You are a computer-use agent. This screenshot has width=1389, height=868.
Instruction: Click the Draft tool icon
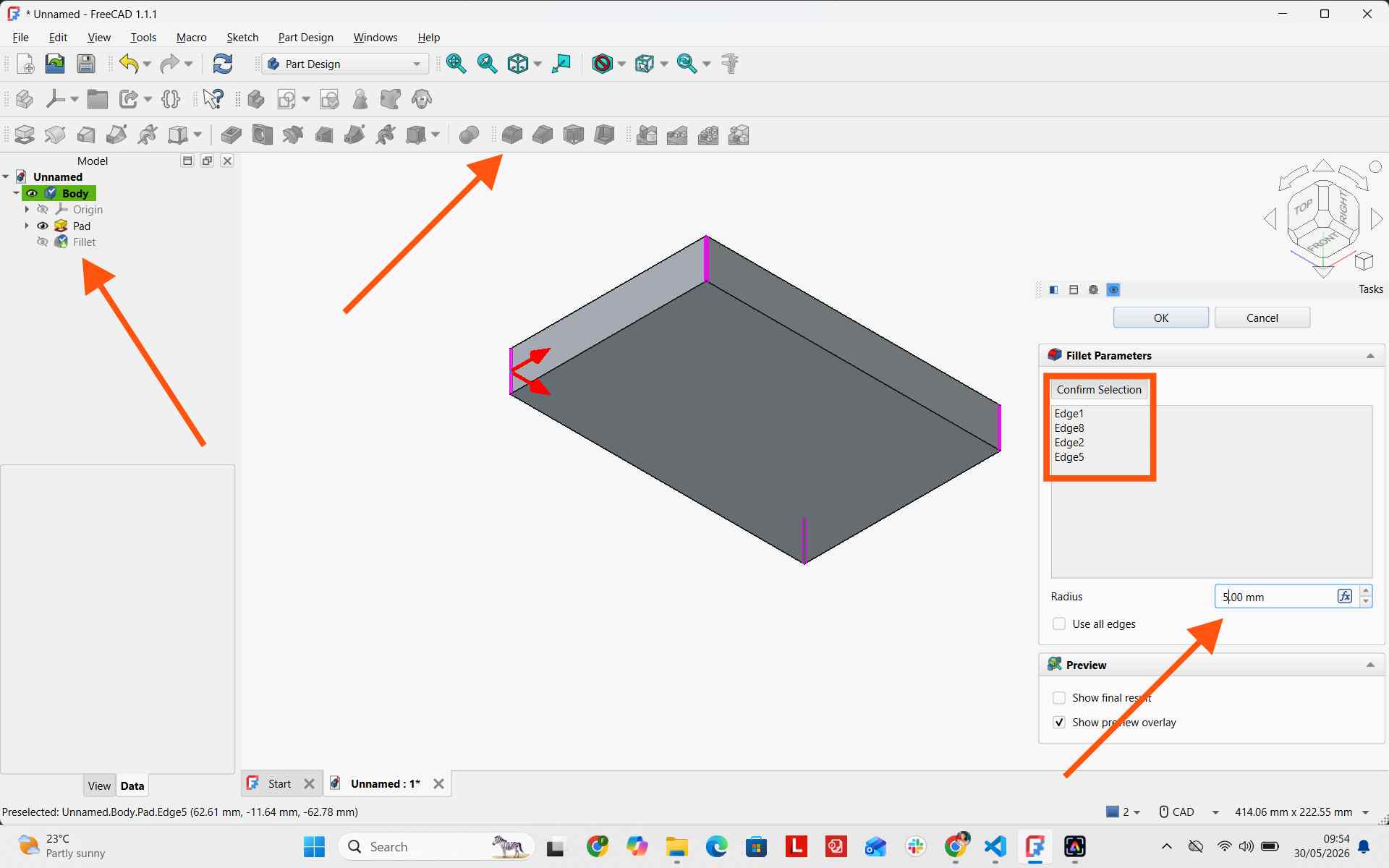(574, 135)
